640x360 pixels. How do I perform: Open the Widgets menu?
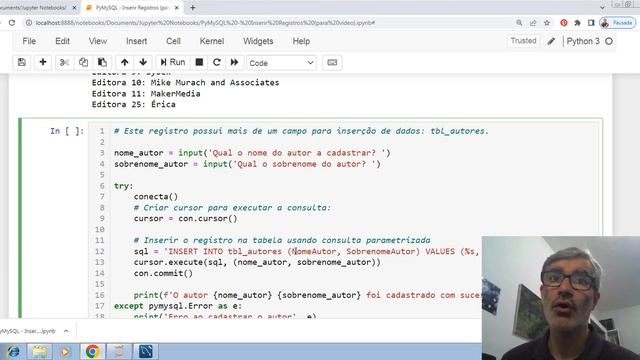[x=258, y=41]
